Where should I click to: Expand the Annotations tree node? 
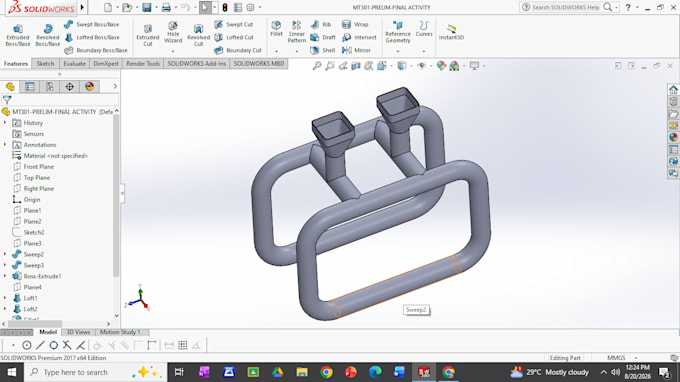pos(5,145)
